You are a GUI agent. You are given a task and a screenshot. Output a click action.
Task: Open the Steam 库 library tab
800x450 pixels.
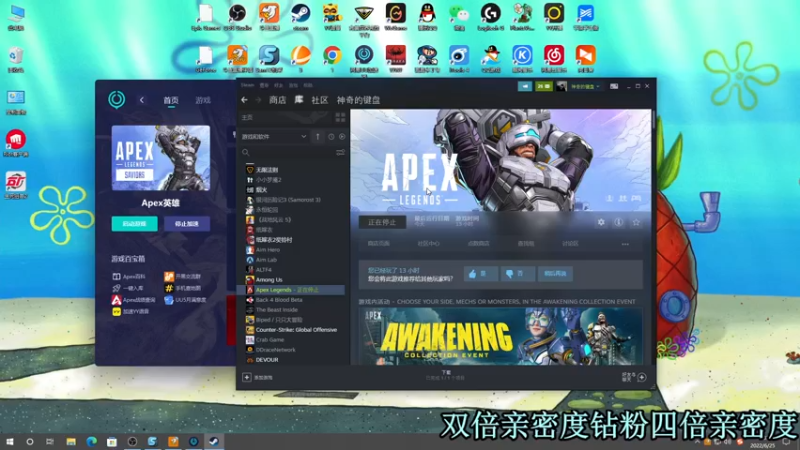299,100
